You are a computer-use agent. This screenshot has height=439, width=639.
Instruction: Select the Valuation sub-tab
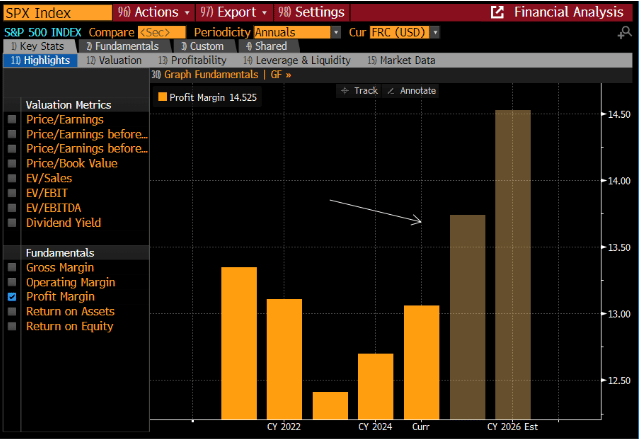tap(114, 60)
